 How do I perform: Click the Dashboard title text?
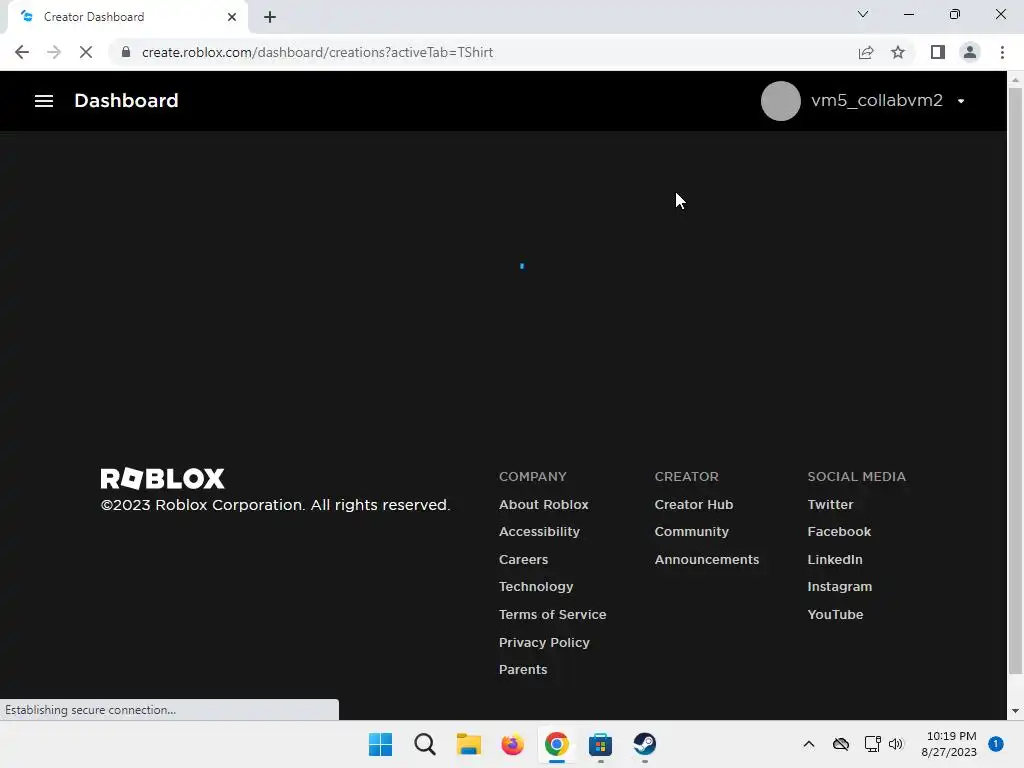click(x=126, y=101)
